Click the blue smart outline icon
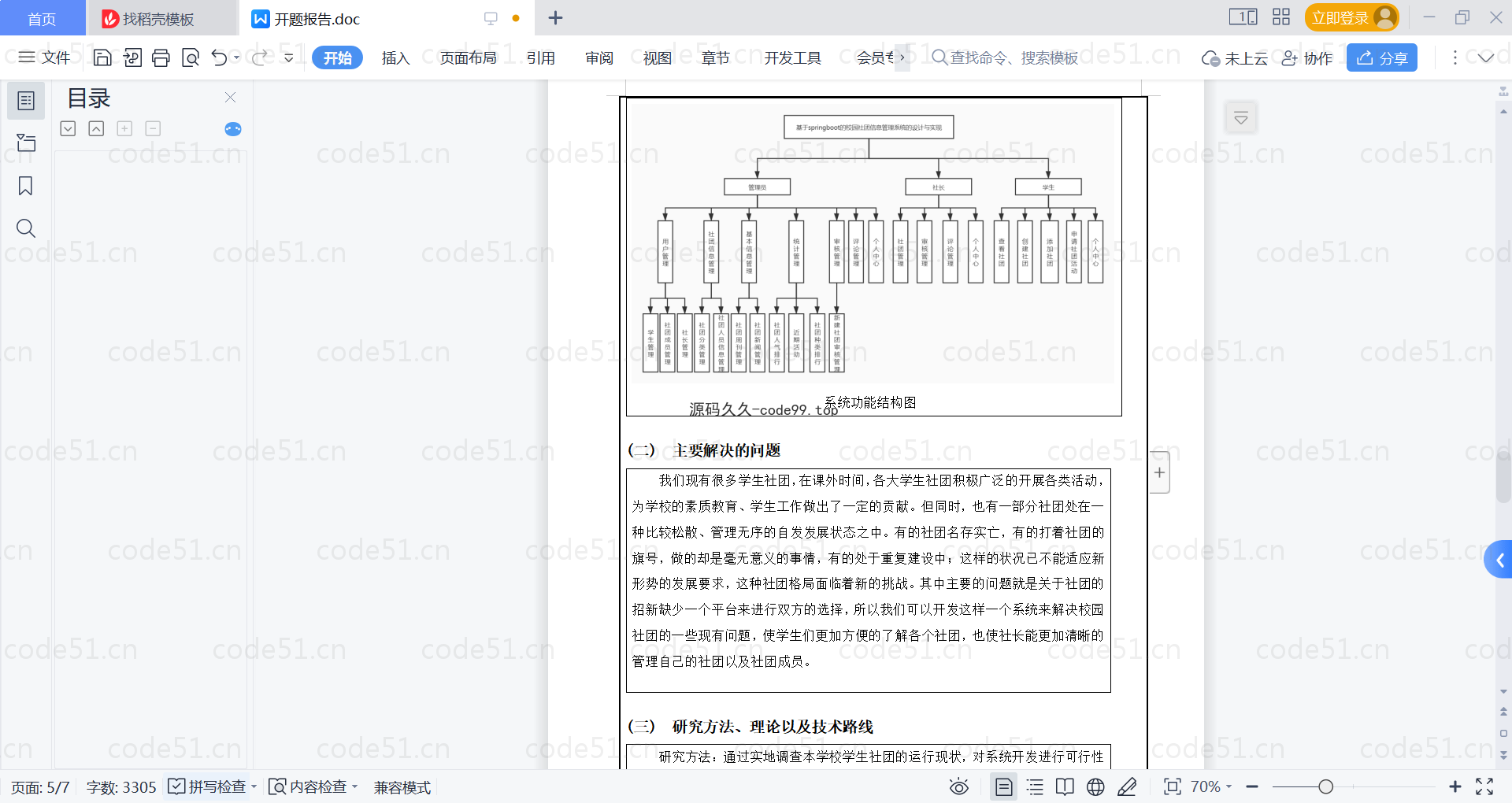 tap(233, 129)
